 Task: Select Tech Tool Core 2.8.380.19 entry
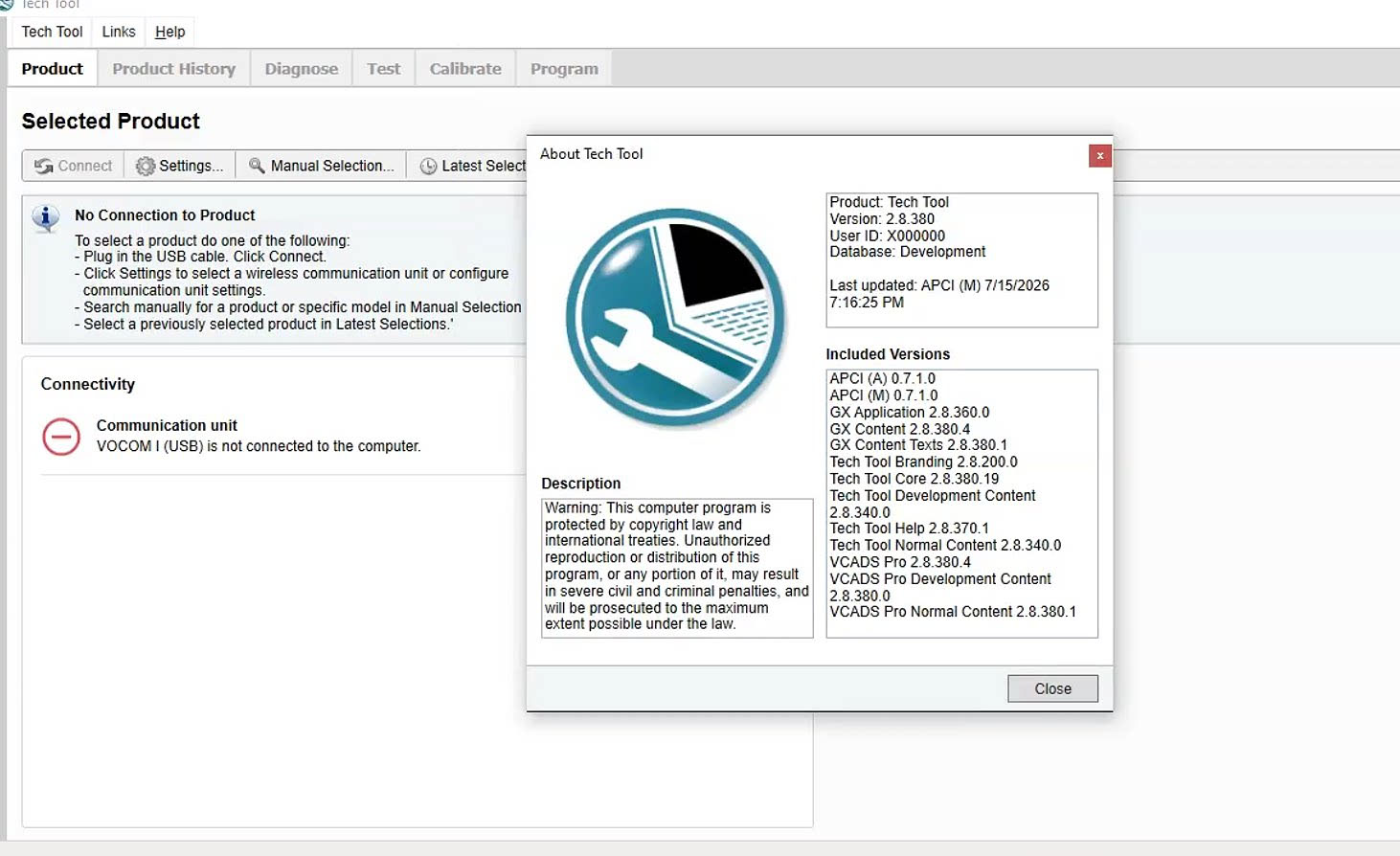[915, 479]
